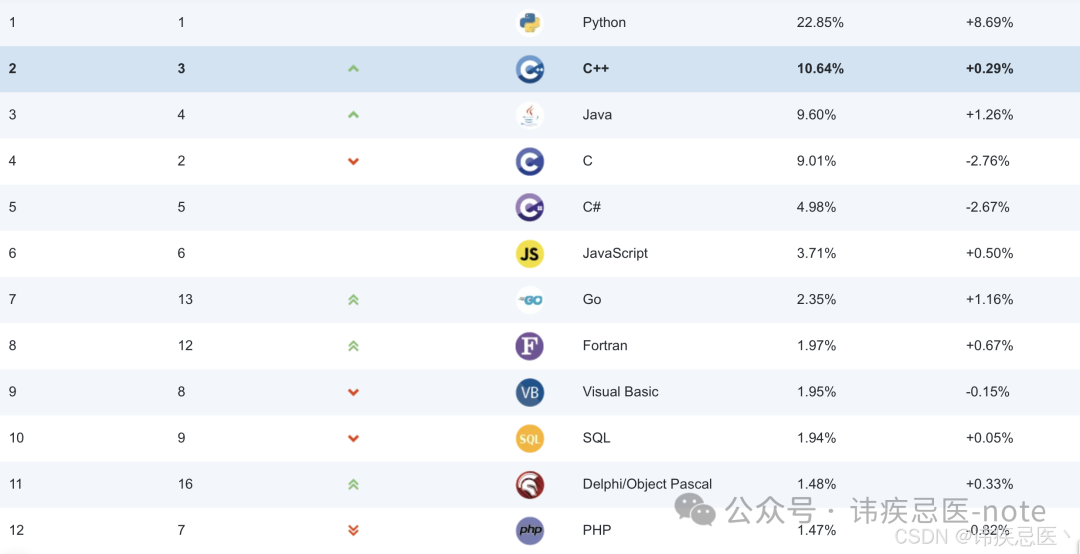The image size is (1080, 554).
Task: Click the +0.29% change for C++
Action: click(989, 69)
